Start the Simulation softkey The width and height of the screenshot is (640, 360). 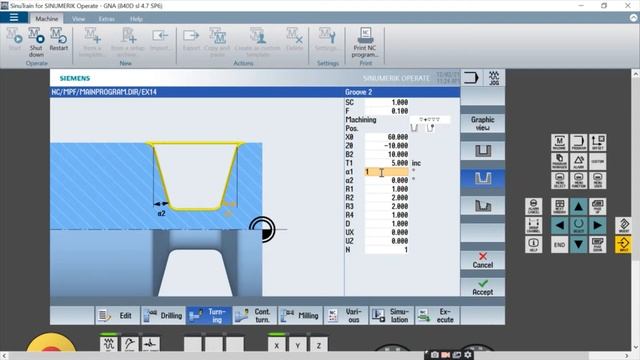tap(391, 316)
